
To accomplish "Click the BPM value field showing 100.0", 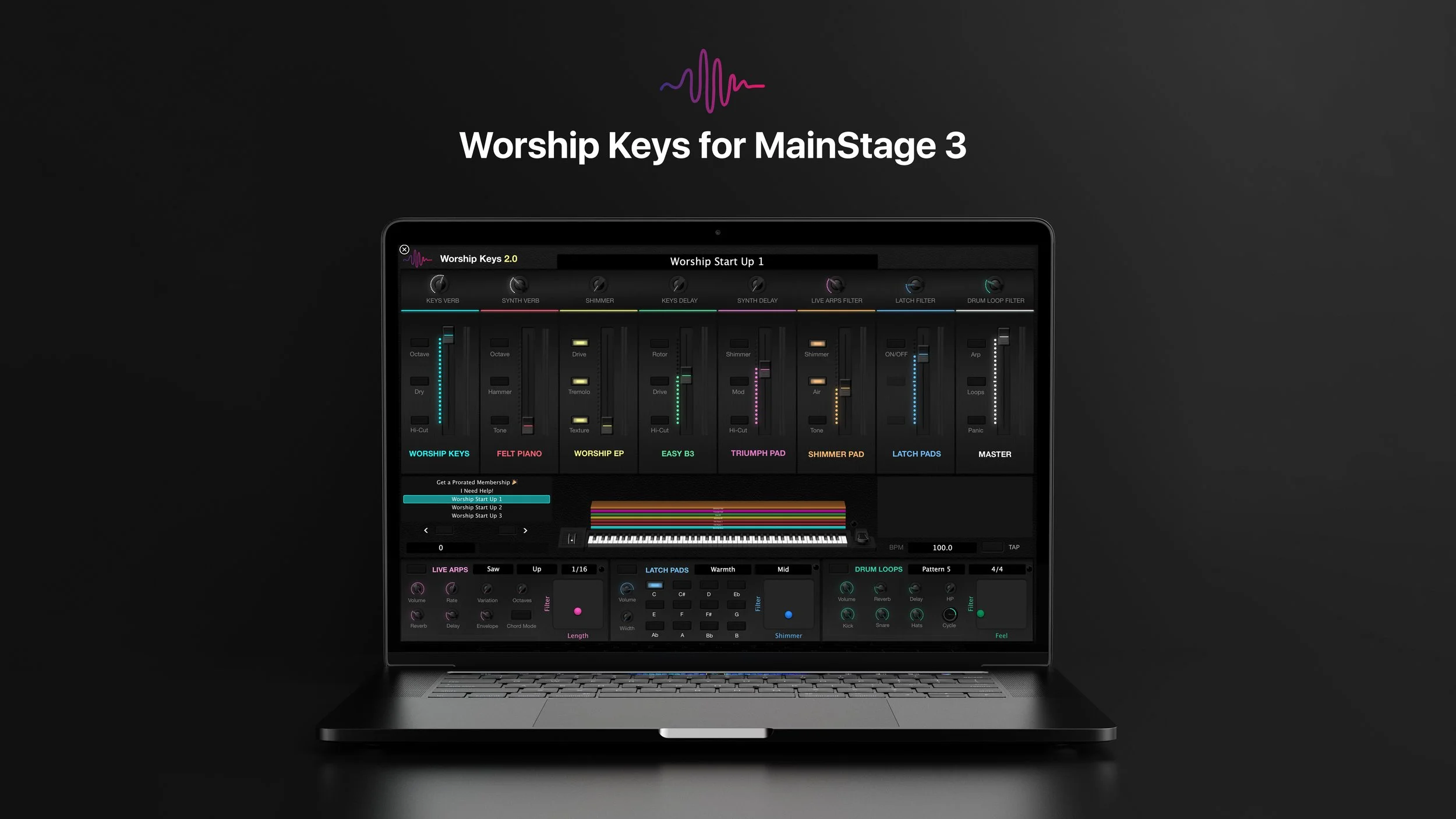I will (x=942, y=548).
